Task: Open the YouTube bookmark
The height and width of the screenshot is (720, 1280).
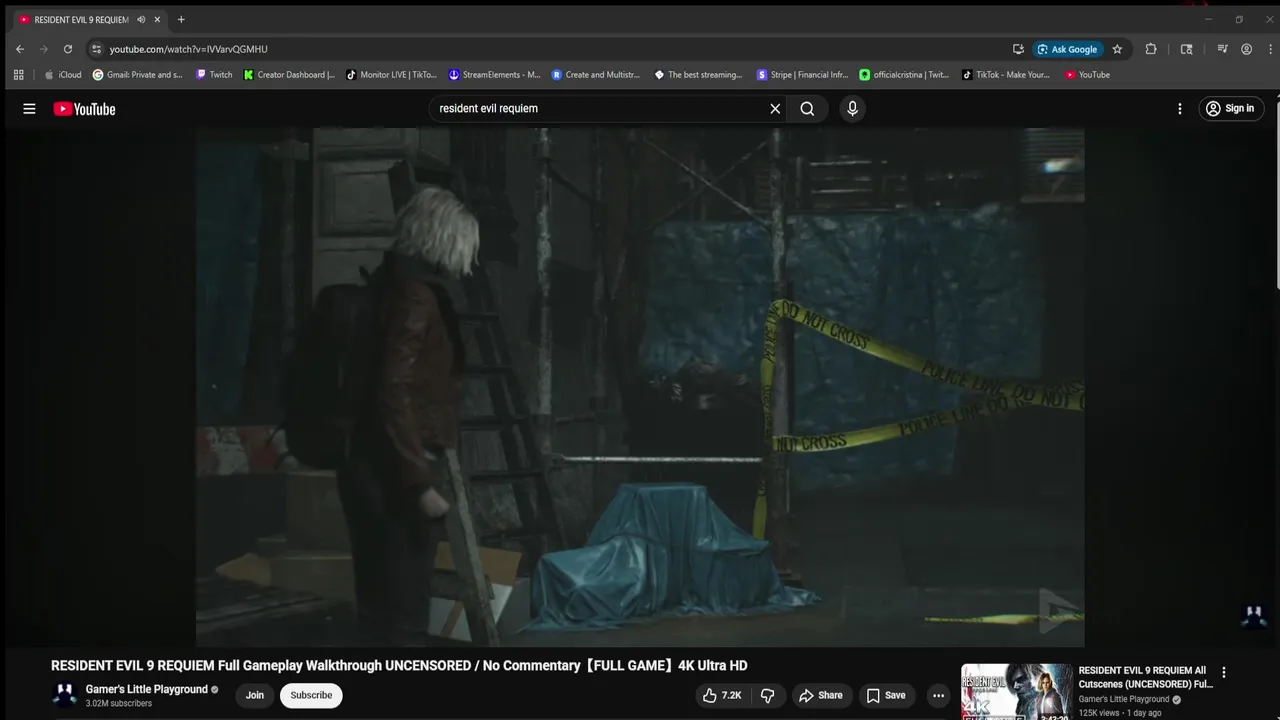Action: [1087, 75]
